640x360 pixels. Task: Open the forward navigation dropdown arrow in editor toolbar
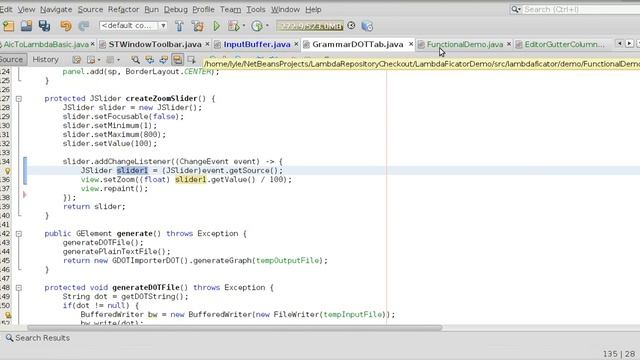click(118, 60)
